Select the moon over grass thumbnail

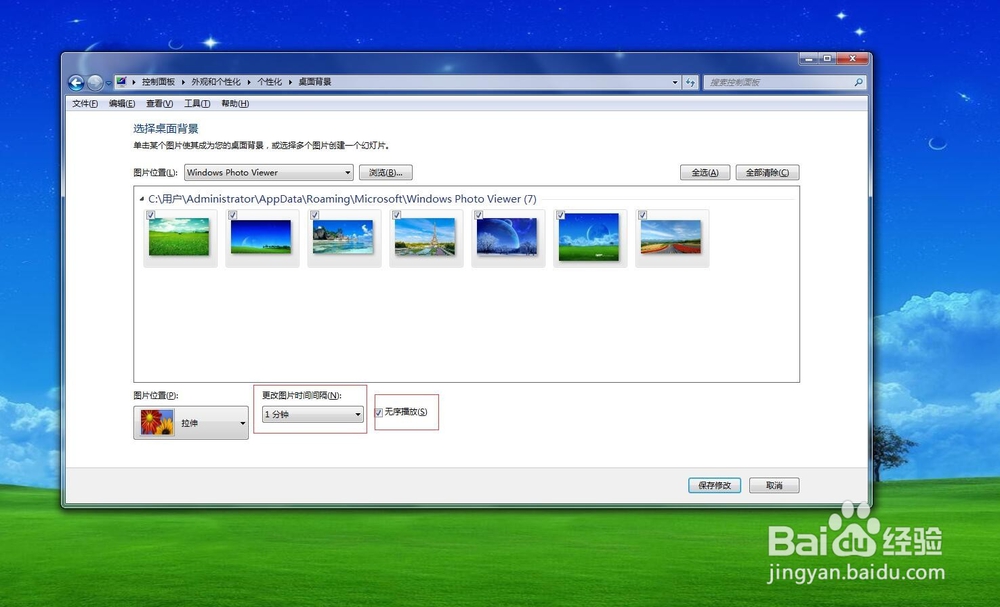pos(589,237)
